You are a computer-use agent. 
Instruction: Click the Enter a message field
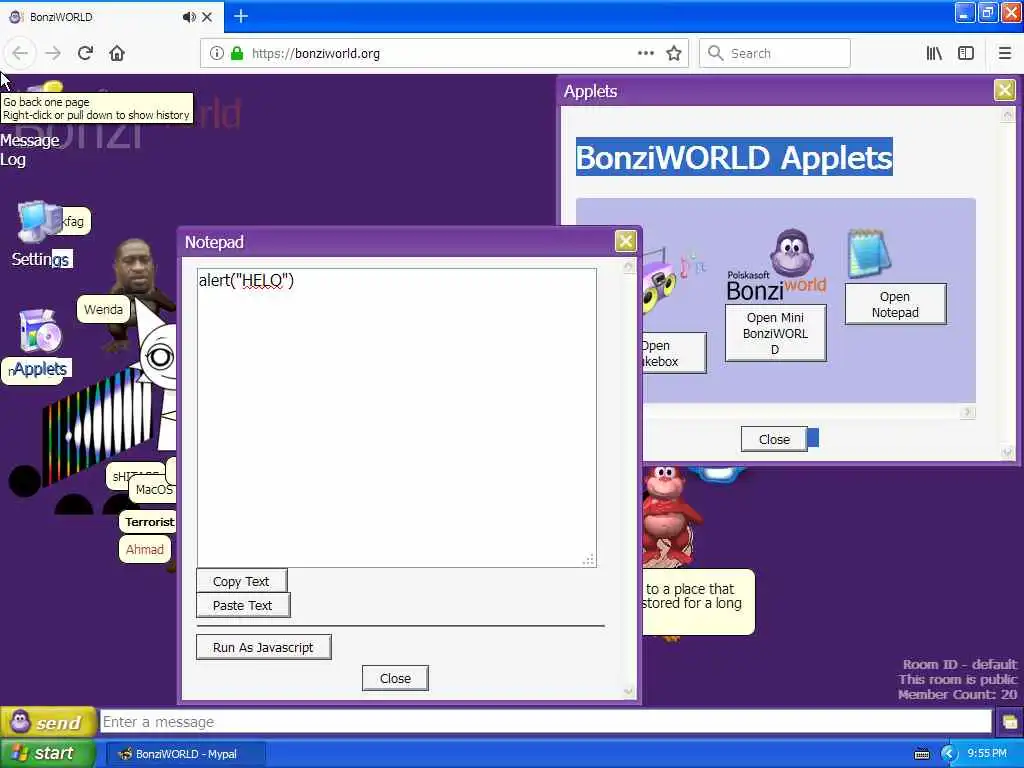(x=545, y=722)
